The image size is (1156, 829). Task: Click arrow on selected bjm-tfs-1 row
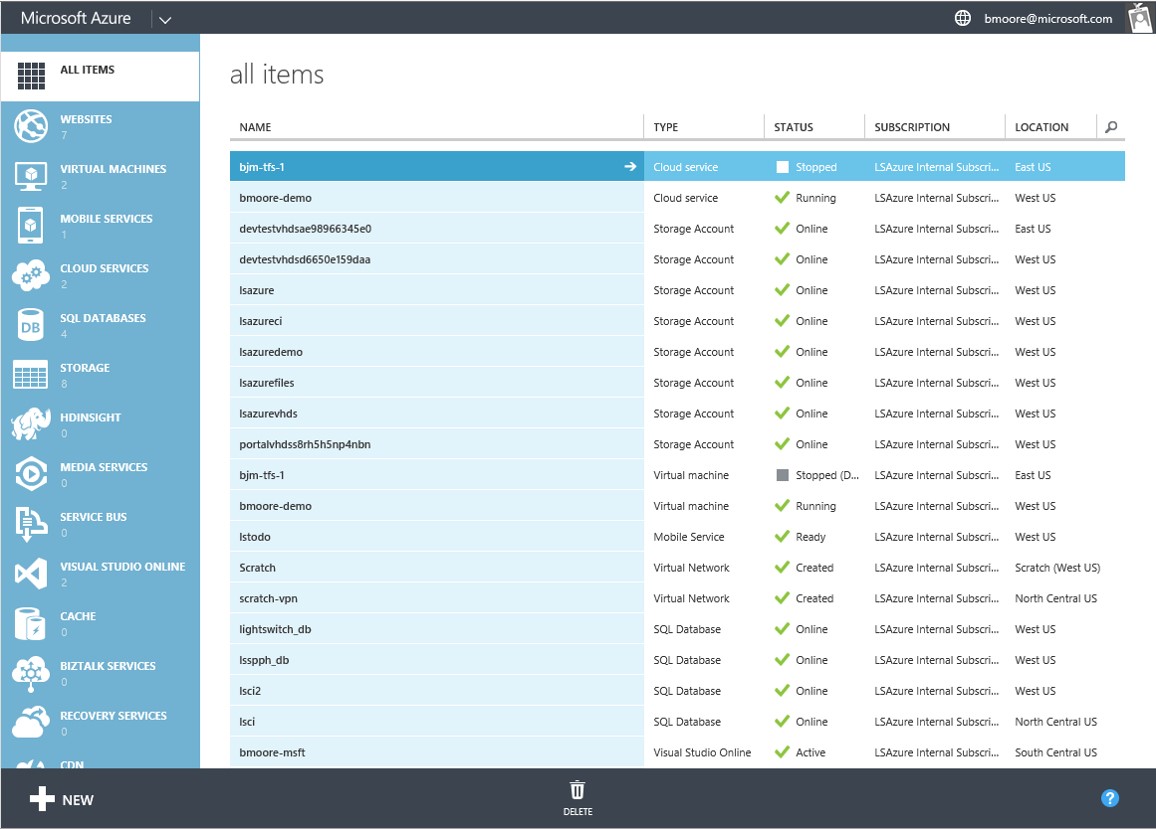point(630,167)
